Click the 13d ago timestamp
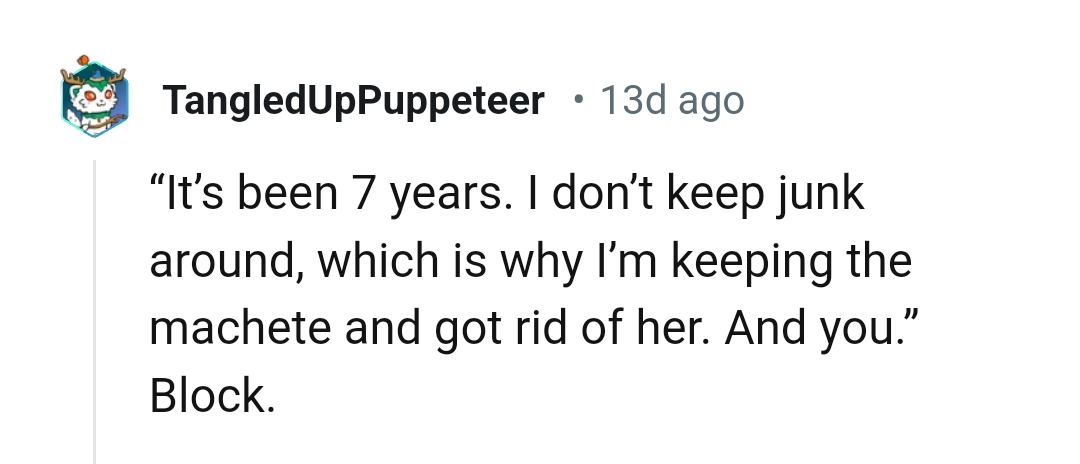1080x464 pixels. coord(671,101)
